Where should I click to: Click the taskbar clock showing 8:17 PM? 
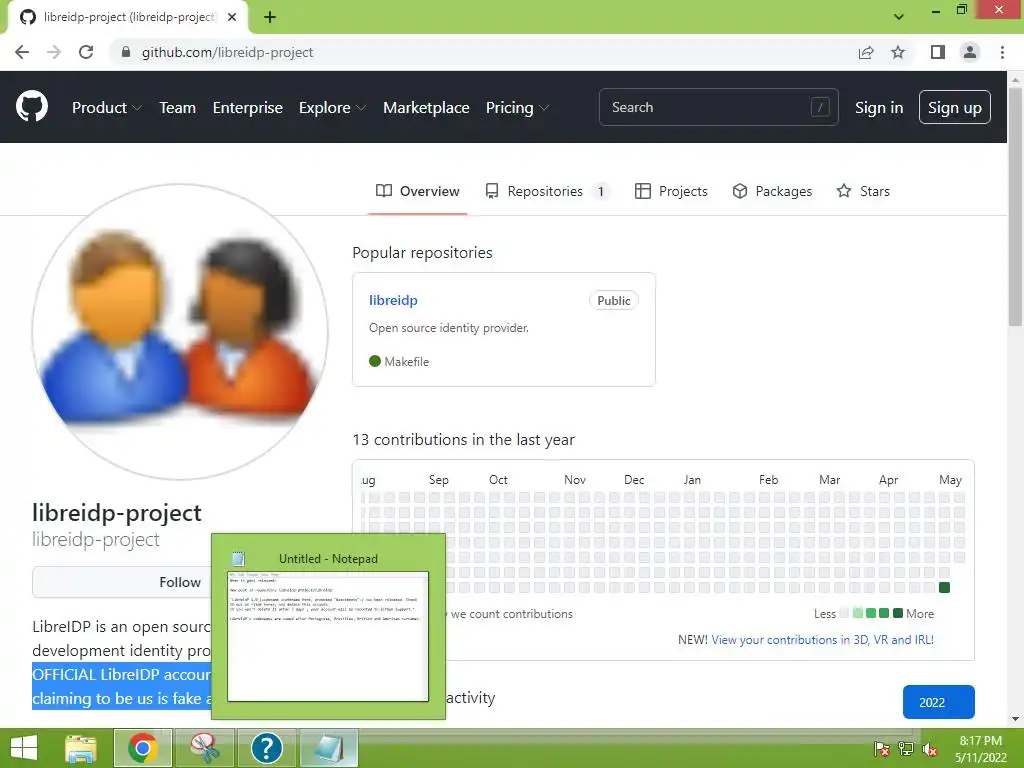coord(981,749)
